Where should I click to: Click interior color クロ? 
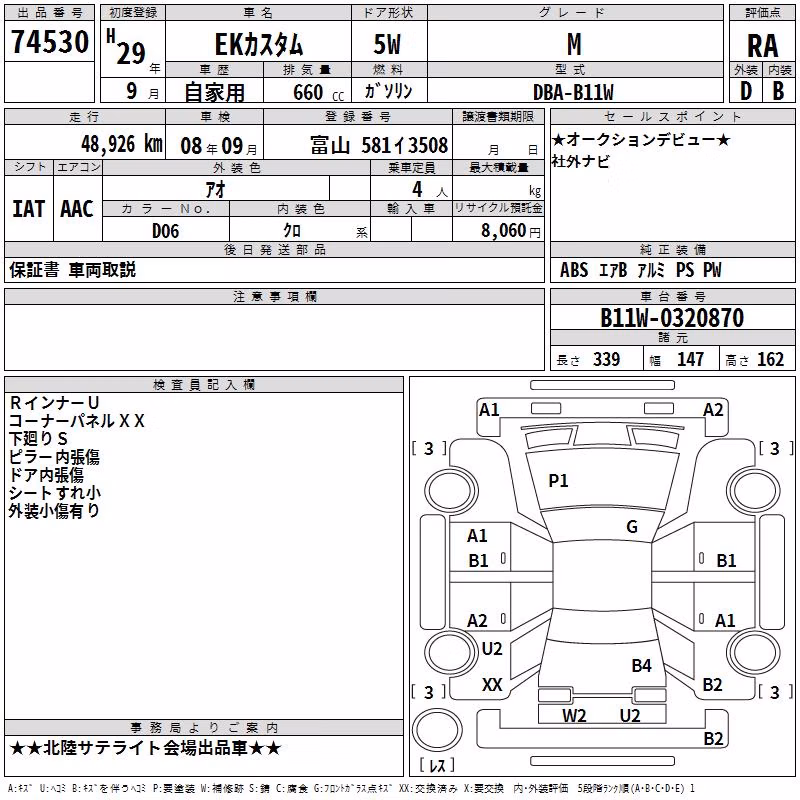tap(292, 231)
